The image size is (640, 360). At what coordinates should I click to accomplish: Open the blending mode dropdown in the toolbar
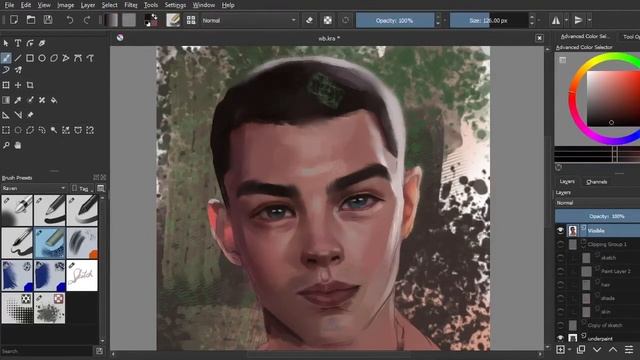(x=249, y=20)
